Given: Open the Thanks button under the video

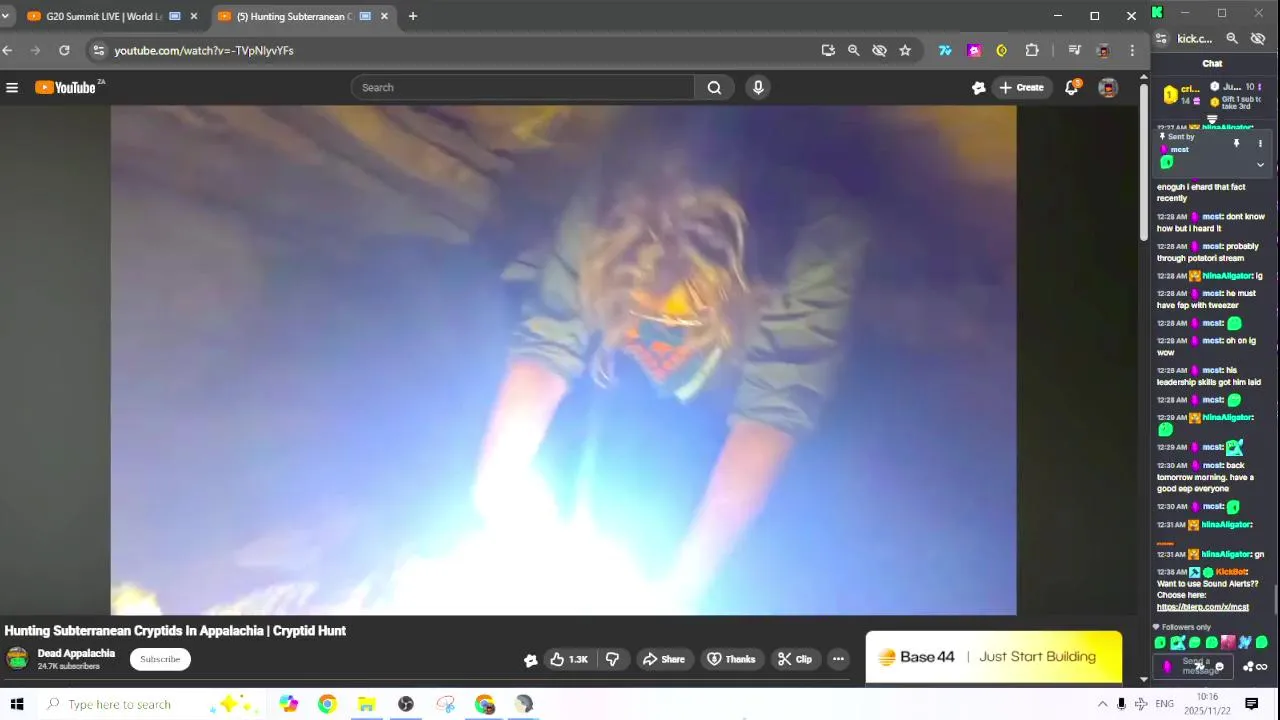Looking at the screenshot, I should 732,659.
